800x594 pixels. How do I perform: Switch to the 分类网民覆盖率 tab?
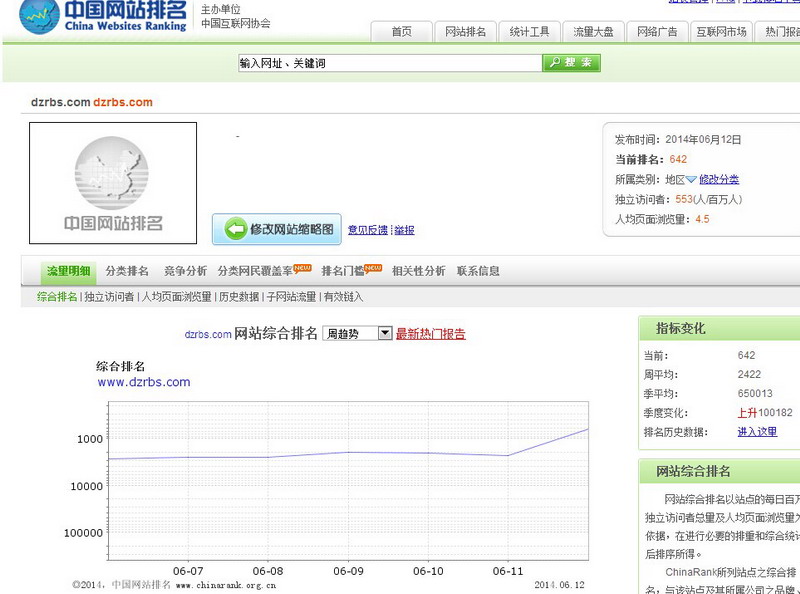click(255, 271)
